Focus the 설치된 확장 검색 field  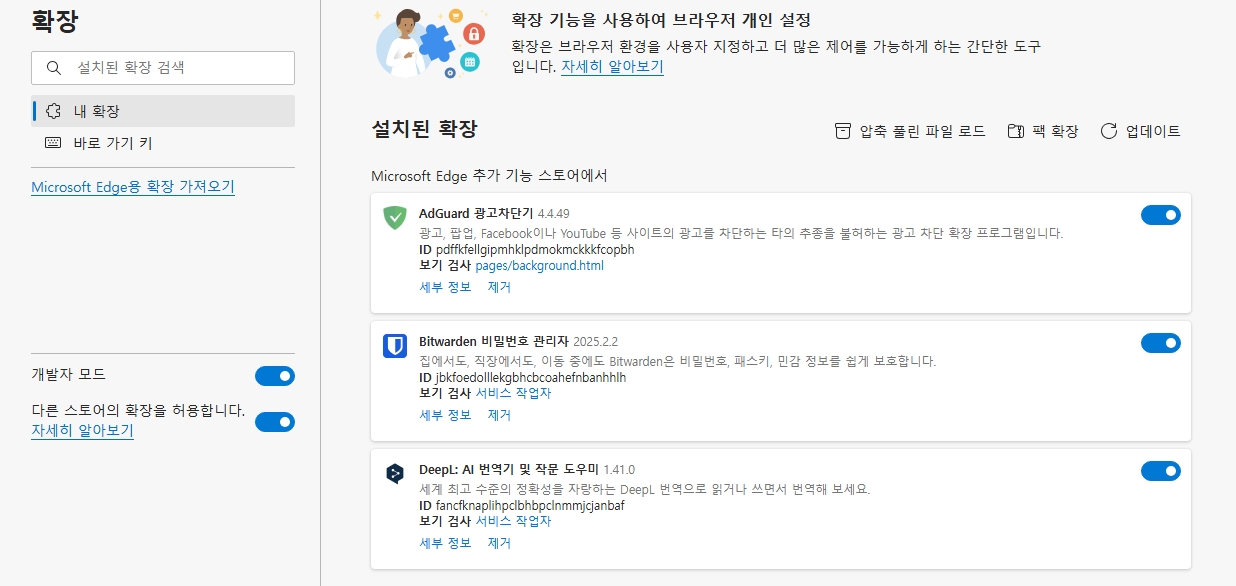[163, 68]
